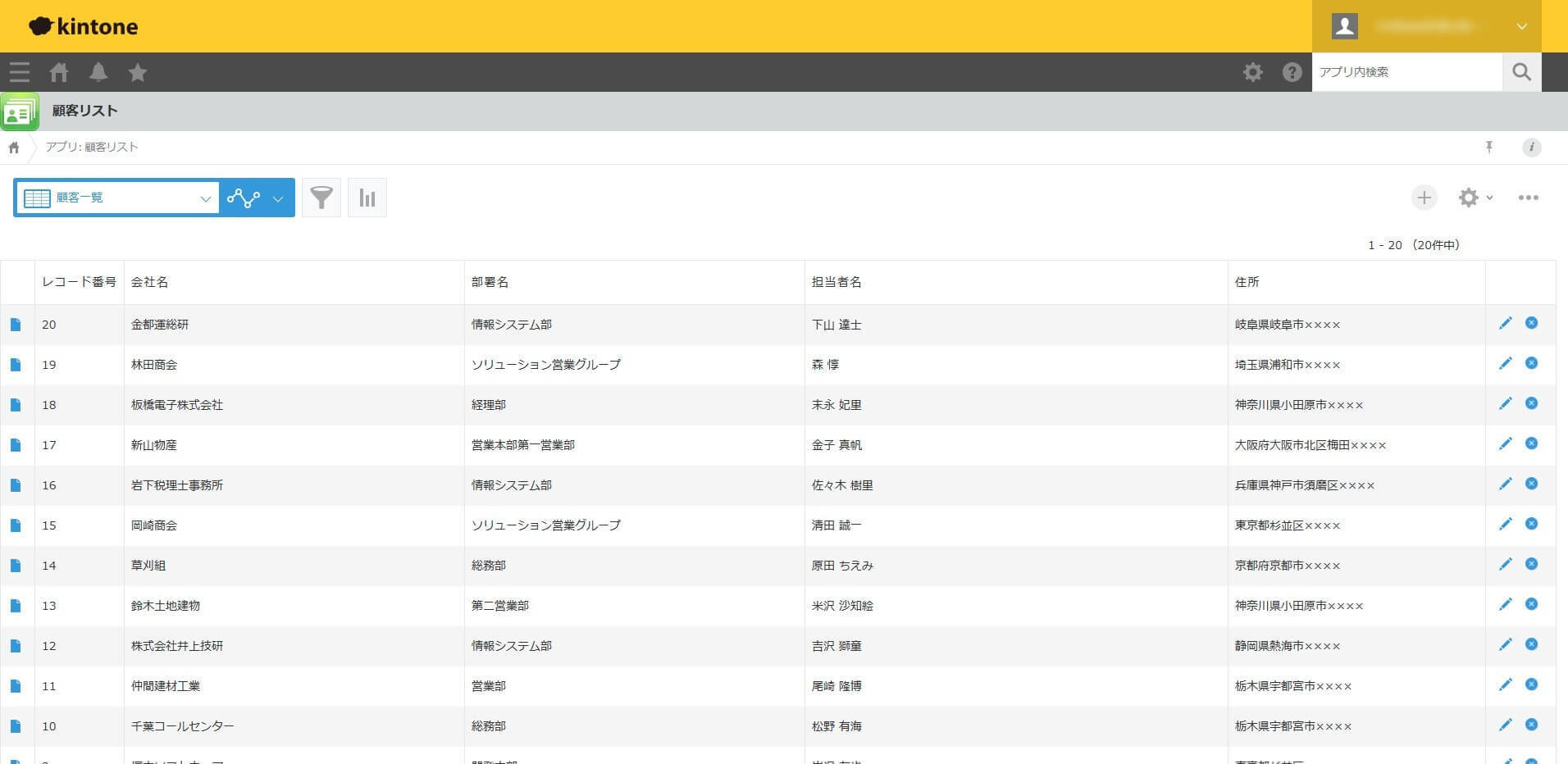Screen dimensions: 1568x764
Task: Open system settings via the gear icon
Action: point(1252,72)
